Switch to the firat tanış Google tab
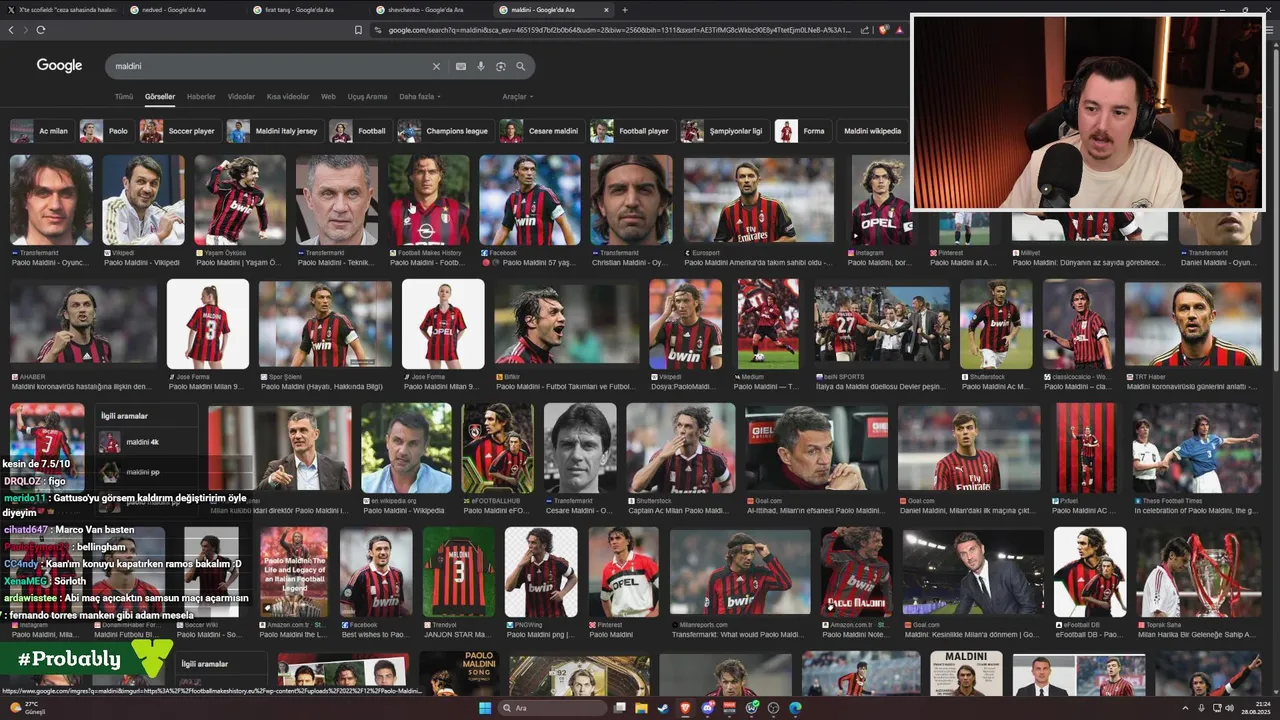1280x720 pixels. pos(307,10)
